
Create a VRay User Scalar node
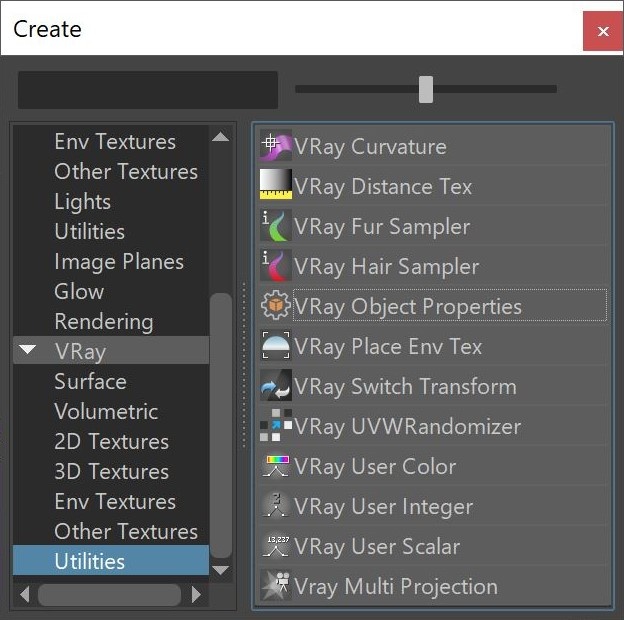click(x=377, y=546)
